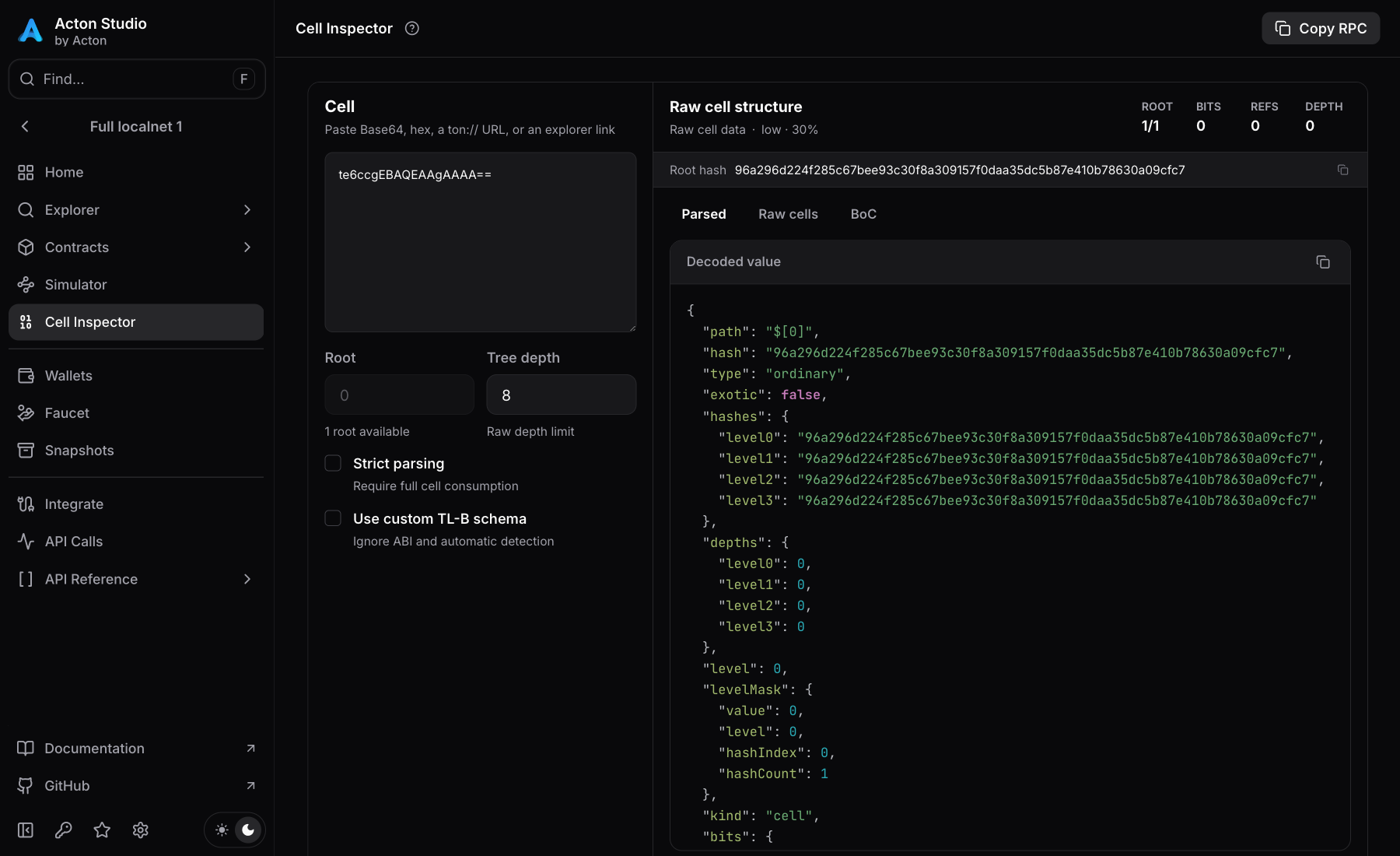The image size is (1400, 856).
Task: Open Home from the sidebar
Action: pos(136,172)
